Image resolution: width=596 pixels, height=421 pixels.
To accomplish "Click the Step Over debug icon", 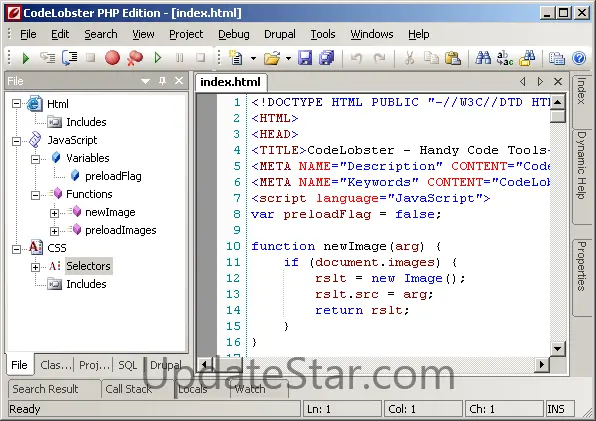I will pyautogui.click(x=70, y=58).
